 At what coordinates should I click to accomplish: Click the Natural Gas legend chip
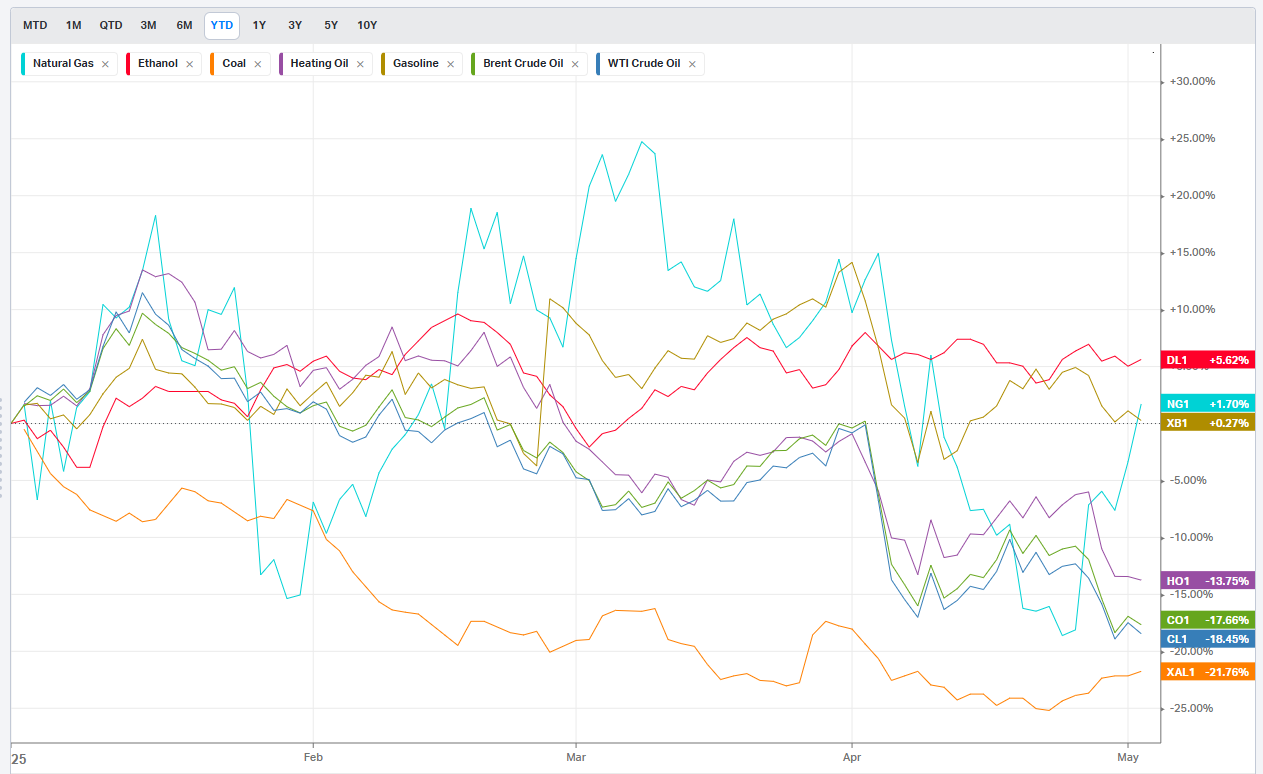tap(69, 64)
